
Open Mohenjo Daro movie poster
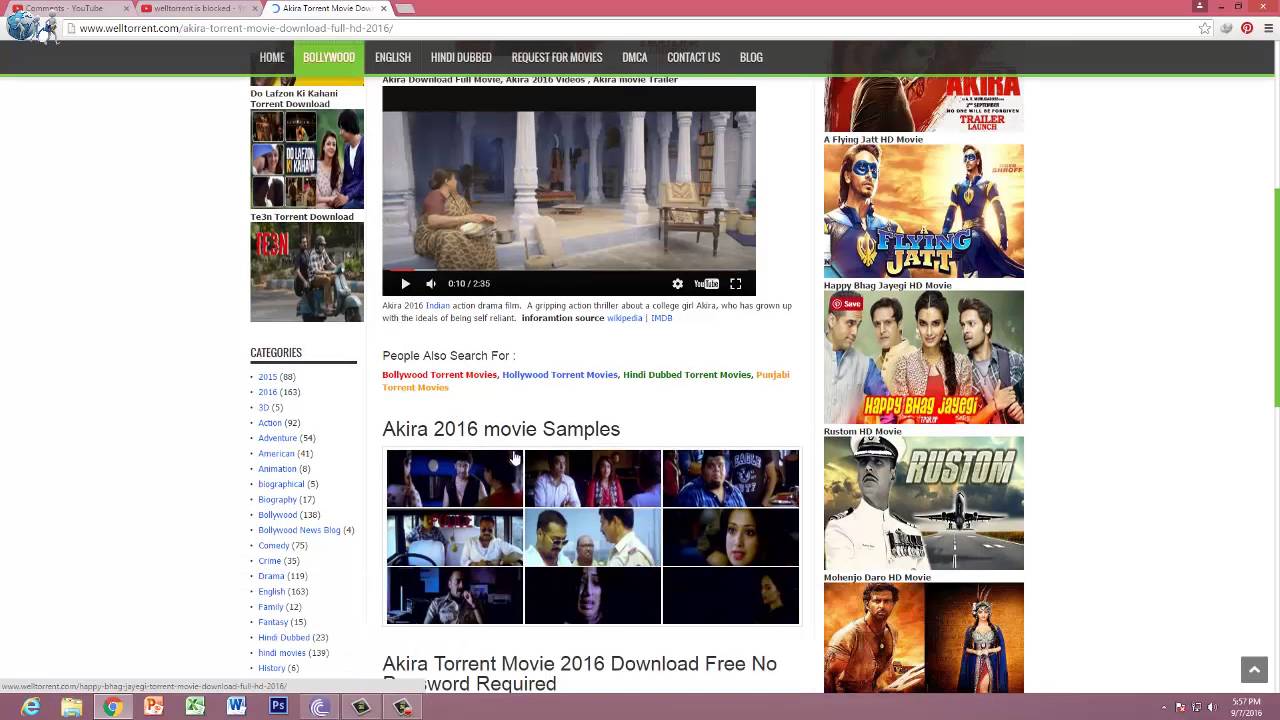coord(924,638)
